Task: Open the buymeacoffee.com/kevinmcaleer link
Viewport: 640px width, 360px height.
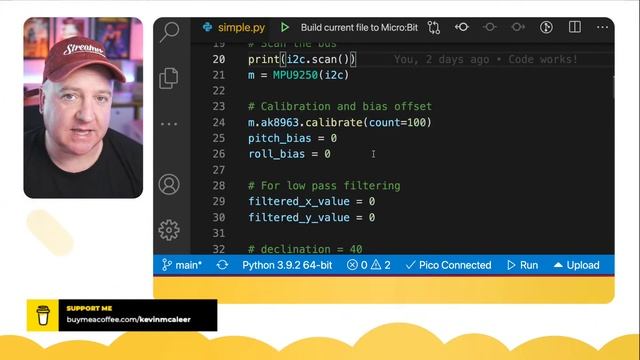Action: [x=129, y=320]
